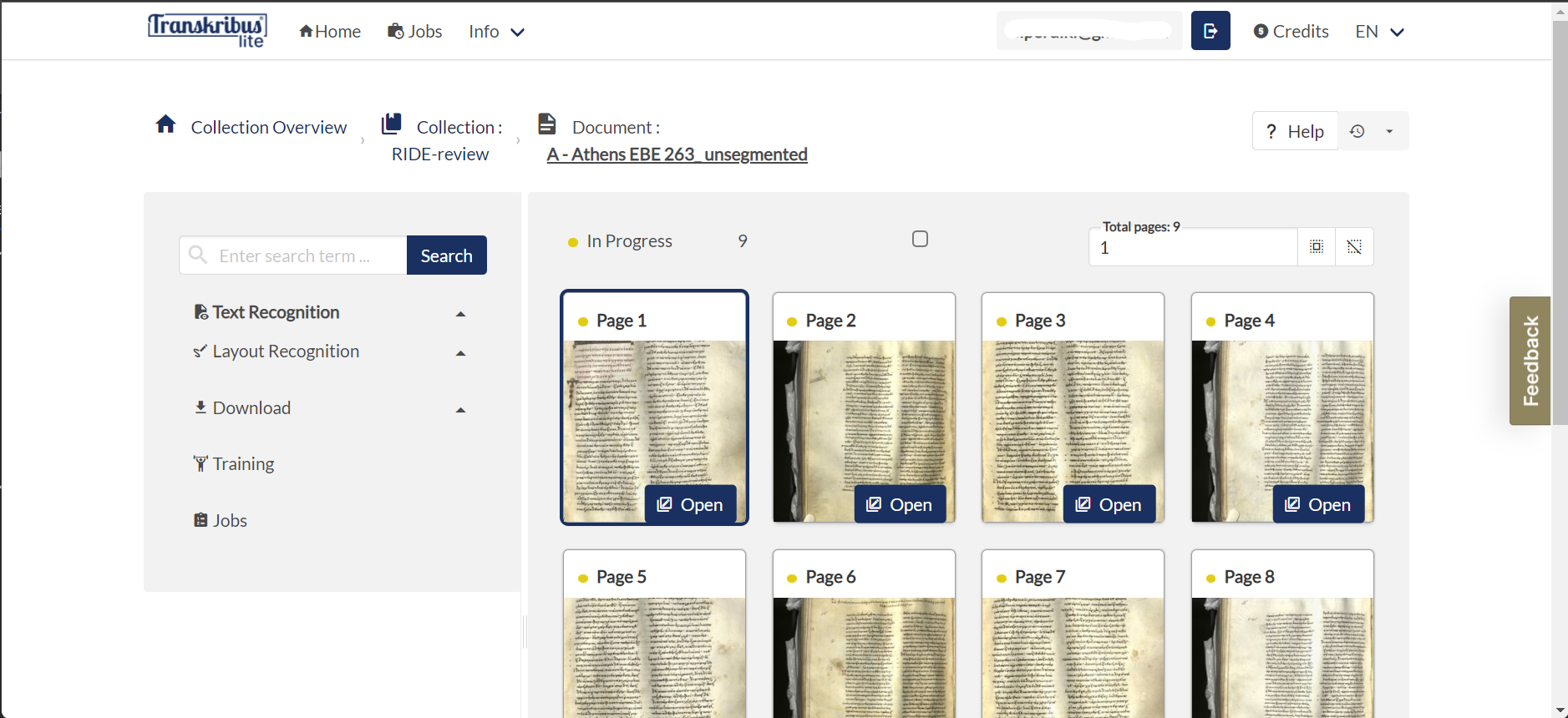This screenshot has width=1568, height=718.
Task: Click the history clock icon
Action: pyautogui.click(x=1357, y=131)
